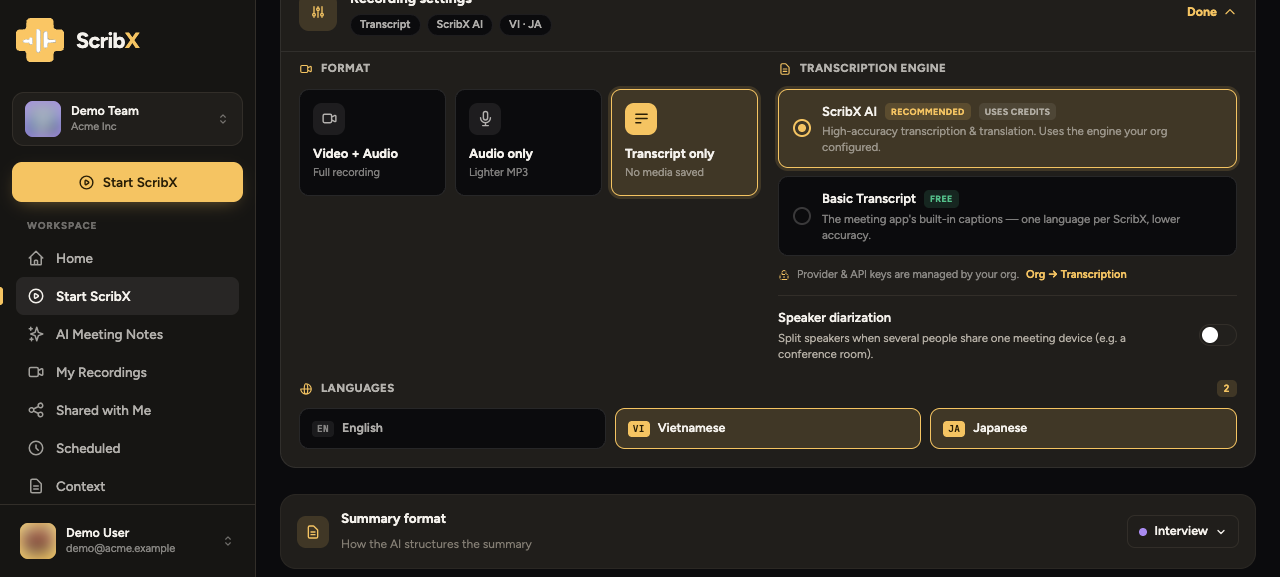Click the languages count badge 2
The height and width of the screenshot is (577, 1280).
point(1227,388)
